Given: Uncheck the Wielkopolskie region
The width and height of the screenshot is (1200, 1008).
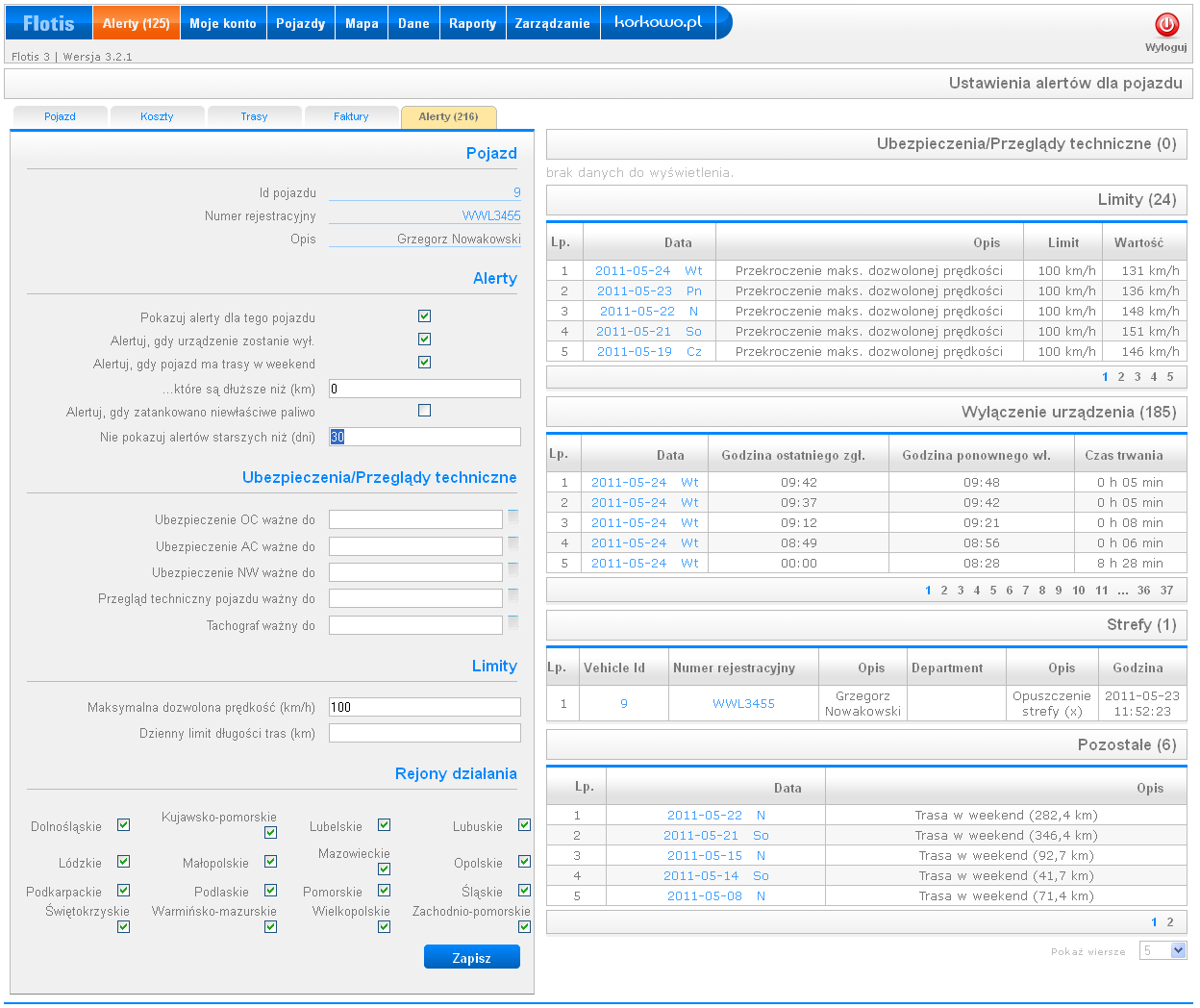Looking at the screenshot, I should pyautogui.click(x=384, y=927).
